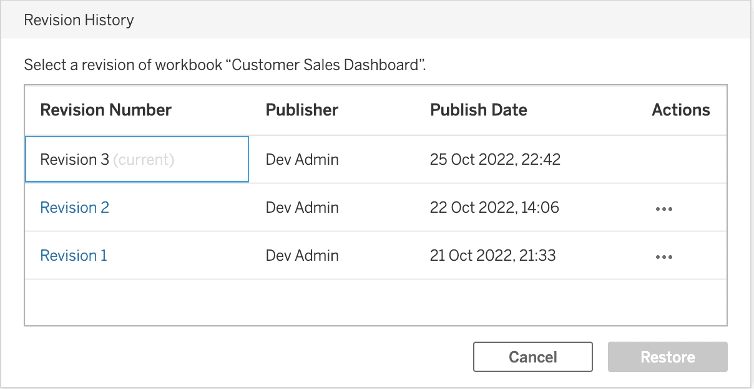Click Dev Admin in Revision 1 row
754x390 pixels.
pyautogui.click(x=302, y=255)
